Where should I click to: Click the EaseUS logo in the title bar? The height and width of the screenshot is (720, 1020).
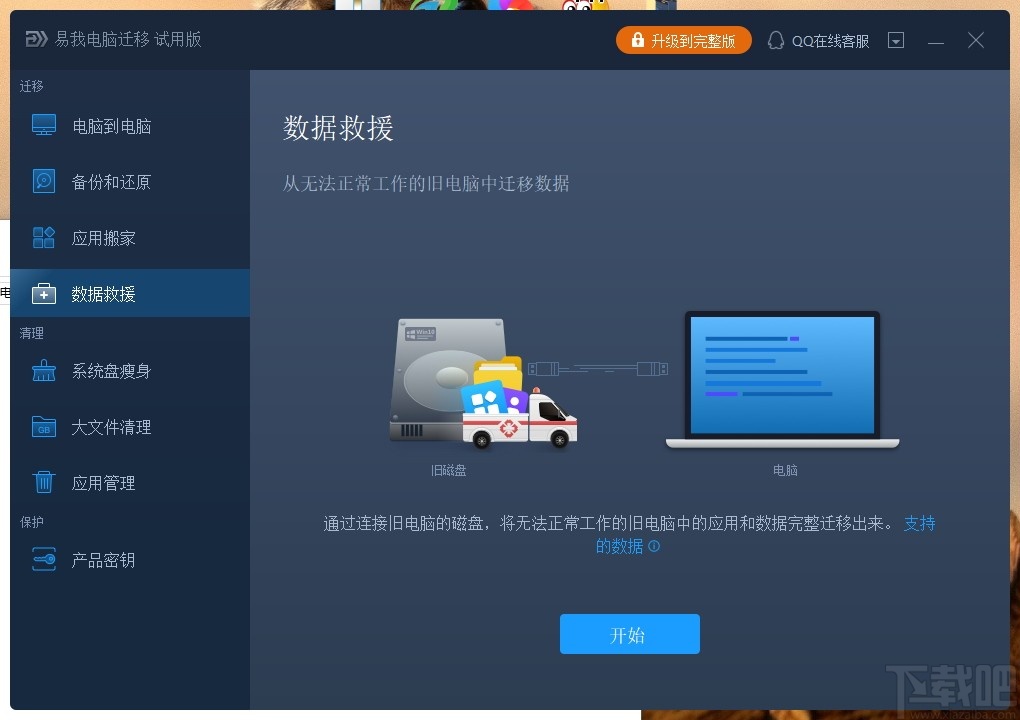34,40
